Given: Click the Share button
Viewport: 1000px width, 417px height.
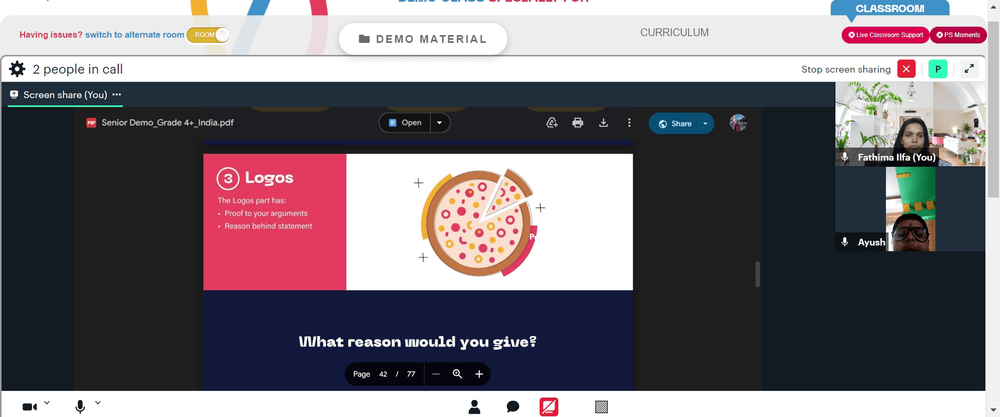Looking at the screenshot, I should pos(673,124).
